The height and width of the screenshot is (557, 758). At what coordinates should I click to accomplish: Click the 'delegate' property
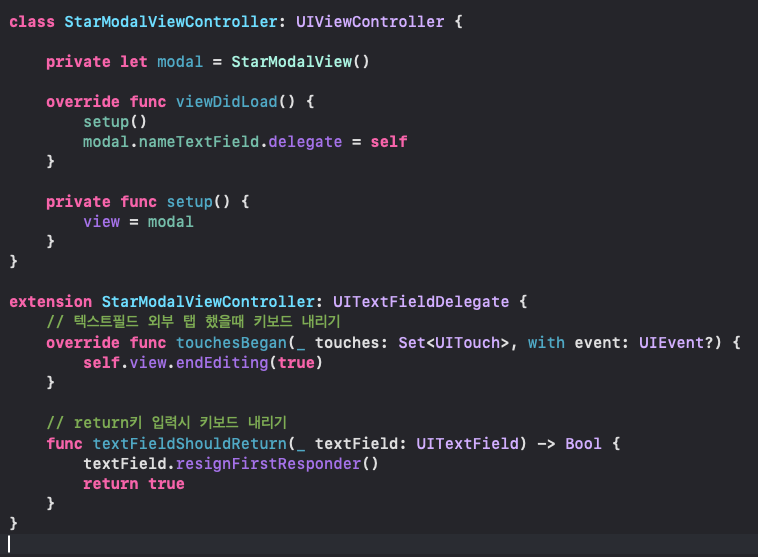305,142
